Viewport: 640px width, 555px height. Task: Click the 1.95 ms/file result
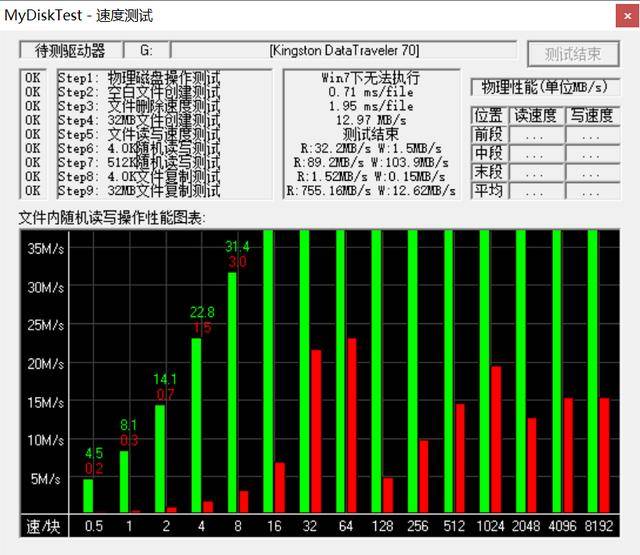(371, 106)
